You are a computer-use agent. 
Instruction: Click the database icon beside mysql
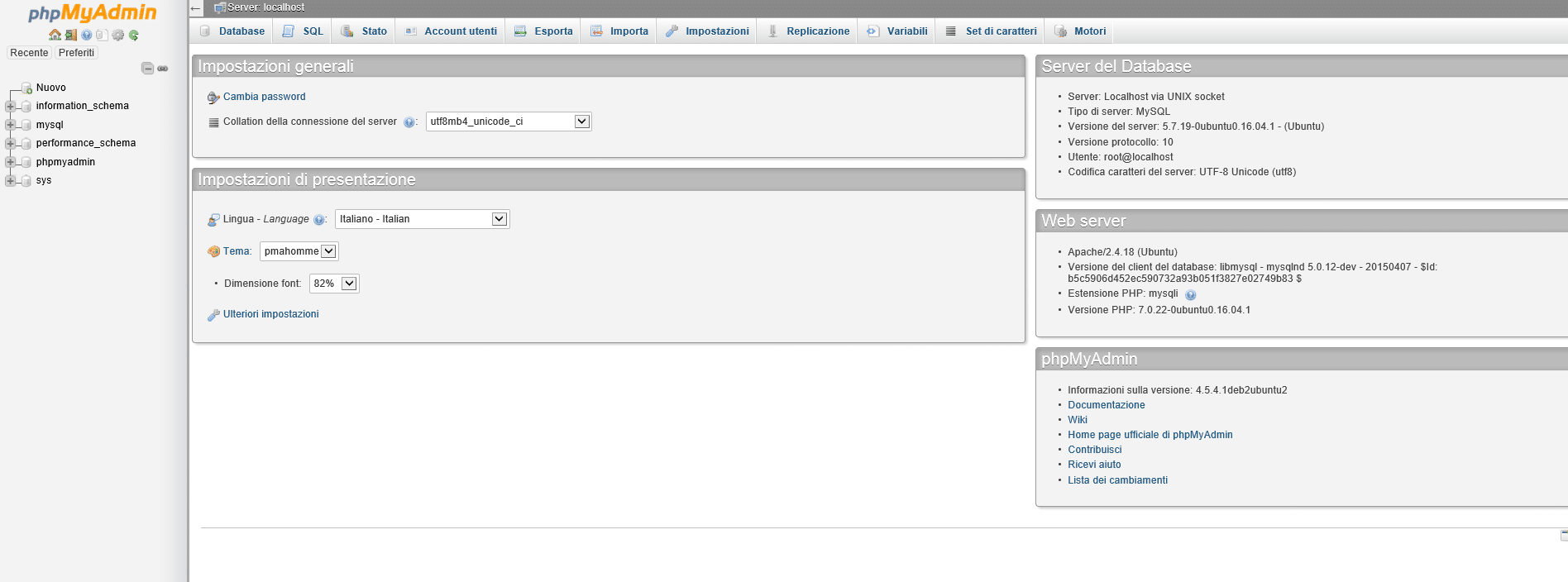coord(26,125)
